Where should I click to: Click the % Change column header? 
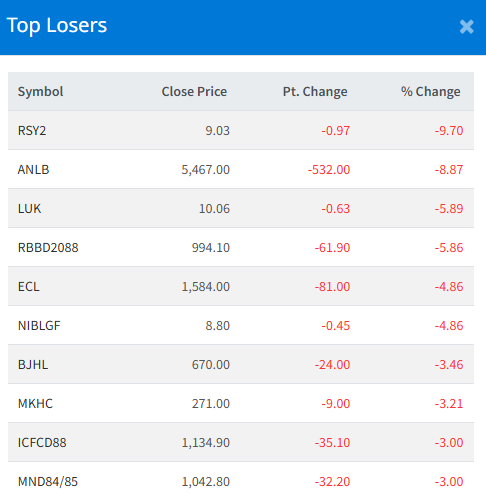(430, 92)
